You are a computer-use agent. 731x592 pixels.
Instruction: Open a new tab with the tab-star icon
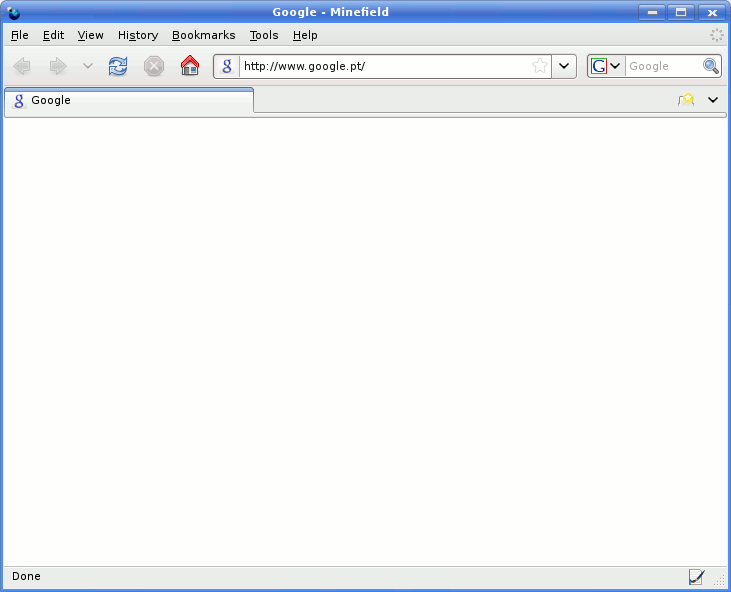coord(686,100)
